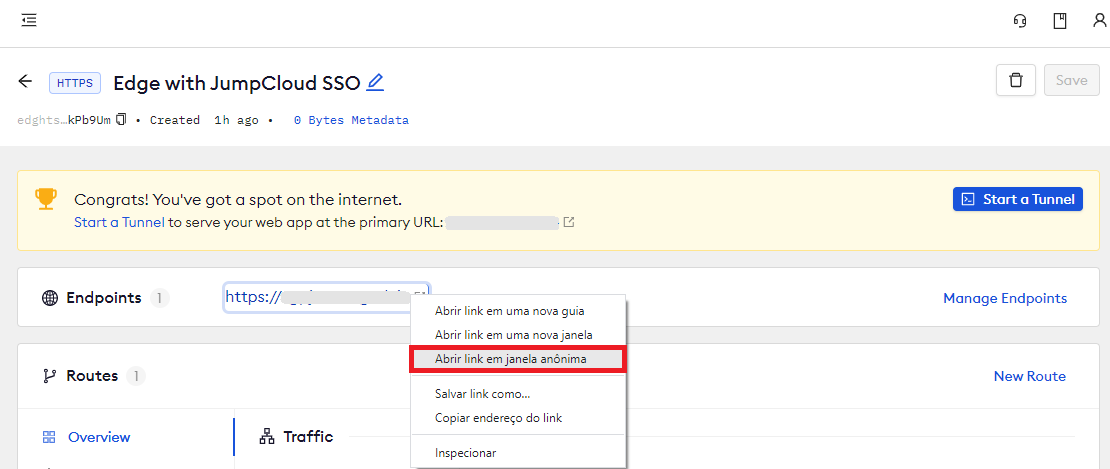Screen dimensions: 1110x469
Task: Choose Abrir link em uma nova guia
Action: 518,311
